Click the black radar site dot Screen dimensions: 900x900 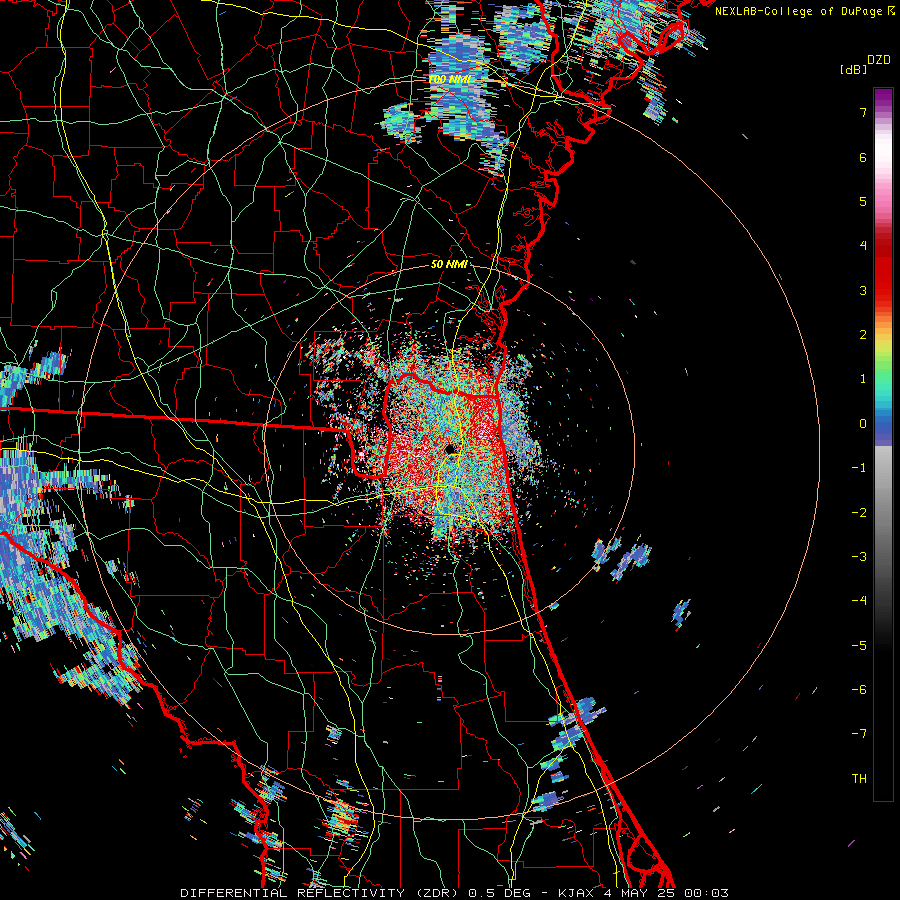click(x=450, y=449)
